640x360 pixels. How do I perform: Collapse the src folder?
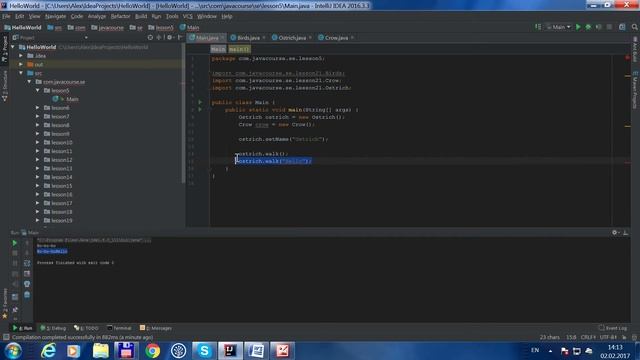tap(21, 73)
